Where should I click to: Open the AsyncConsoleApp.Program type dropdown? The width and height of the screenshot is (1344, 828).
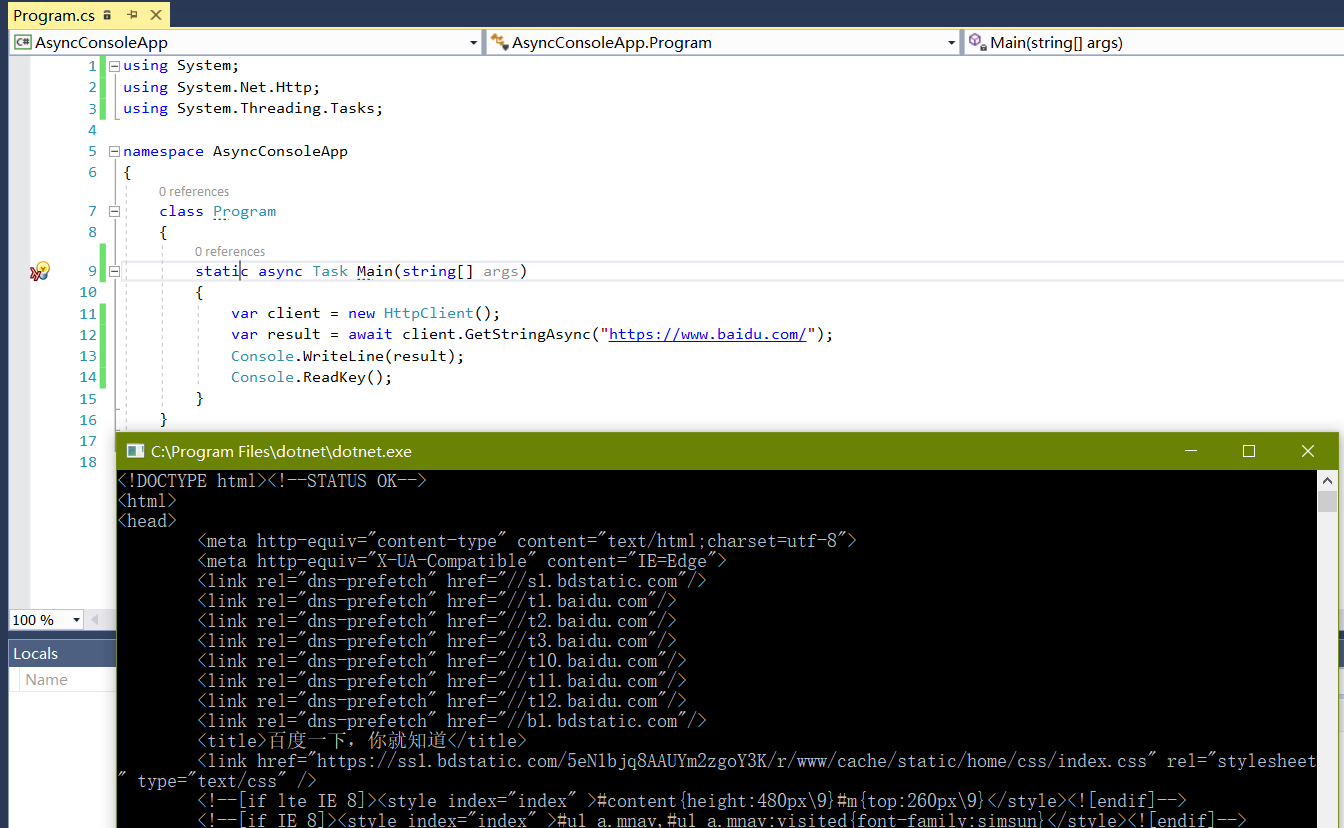tap(952, 43)
